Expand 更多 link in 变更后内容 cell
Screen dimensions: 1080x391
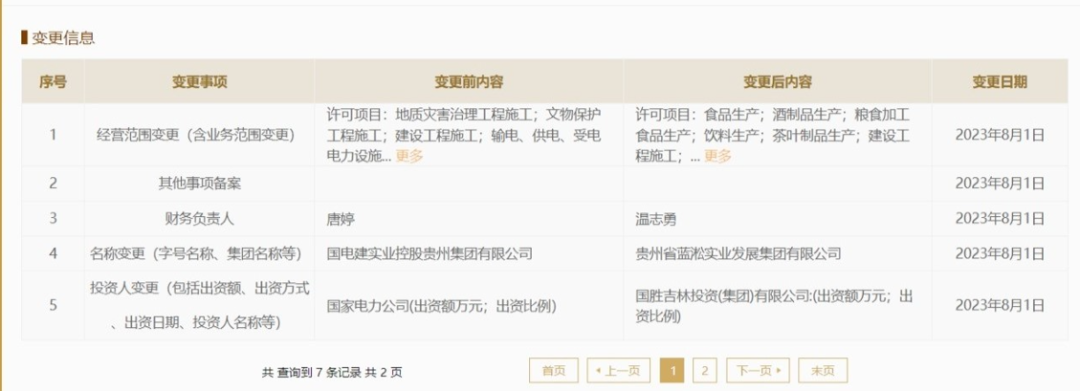pyautogui.click(x=718, y=156)
